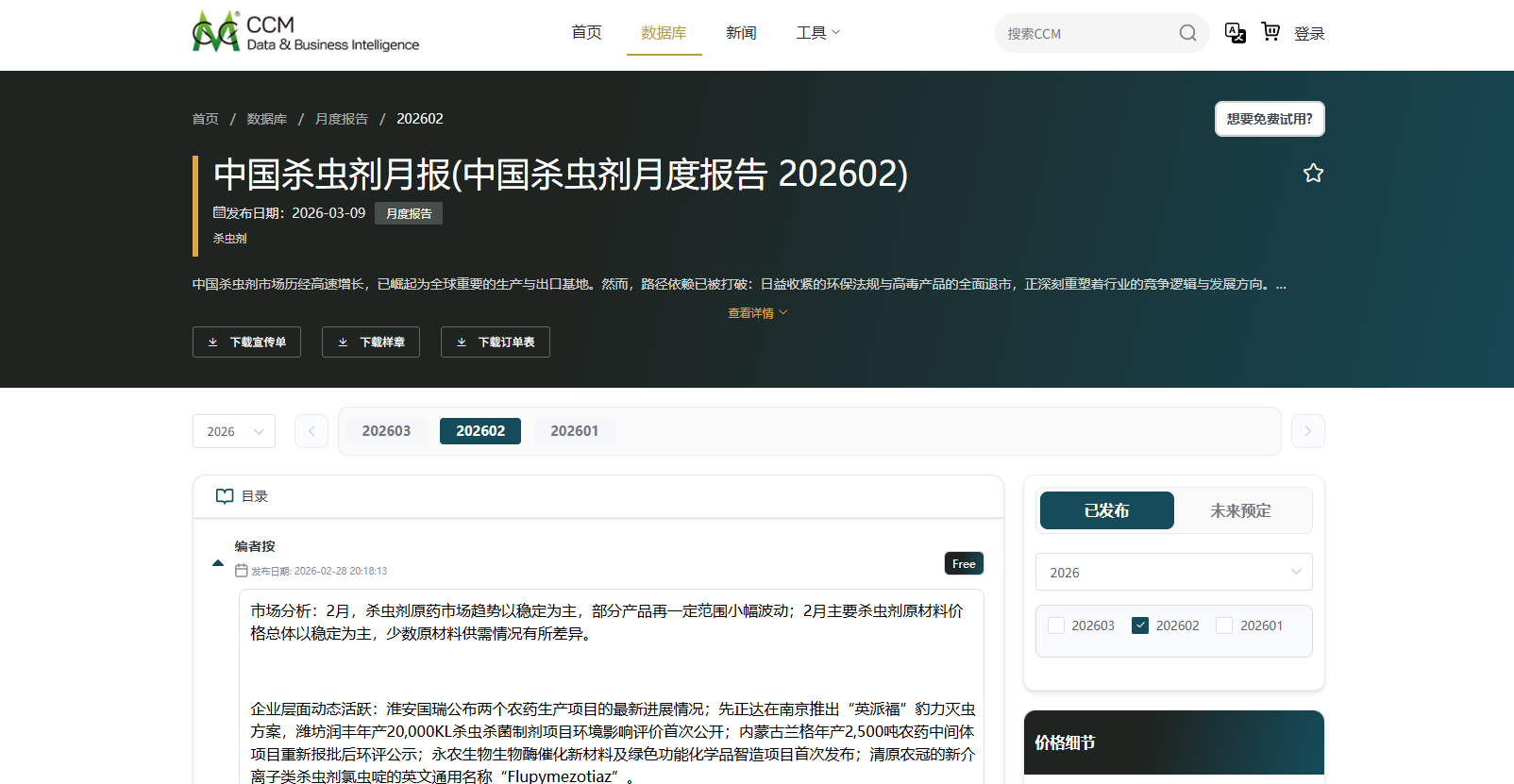Image resolution: width=1514 pixels, height=784 pixels.
Task: Click the 登录 link
Action: [x=1309, y=33]
